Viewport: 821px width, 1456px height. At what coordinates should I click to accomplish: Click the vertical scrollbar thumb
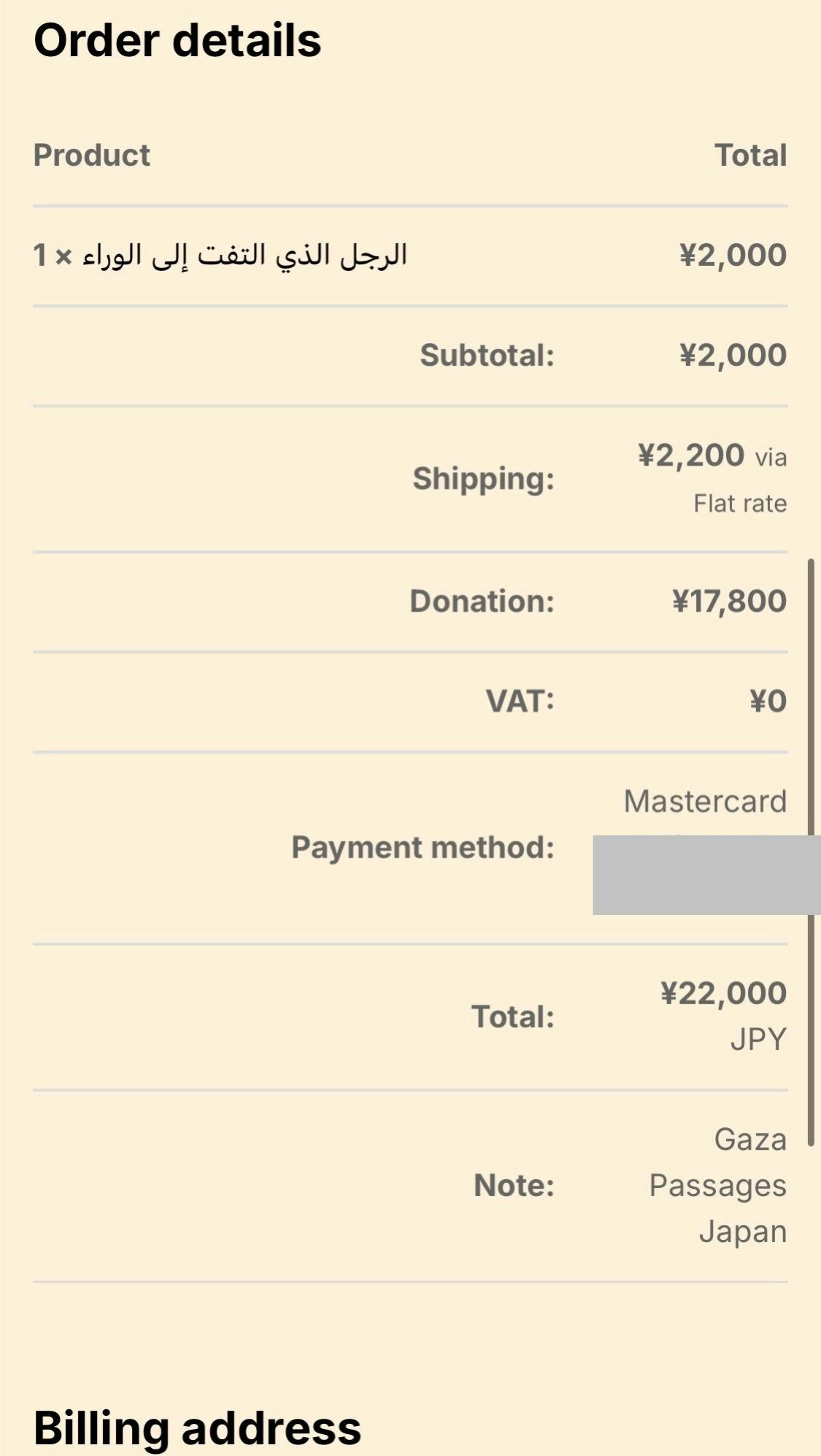click(x=811, y=851)
